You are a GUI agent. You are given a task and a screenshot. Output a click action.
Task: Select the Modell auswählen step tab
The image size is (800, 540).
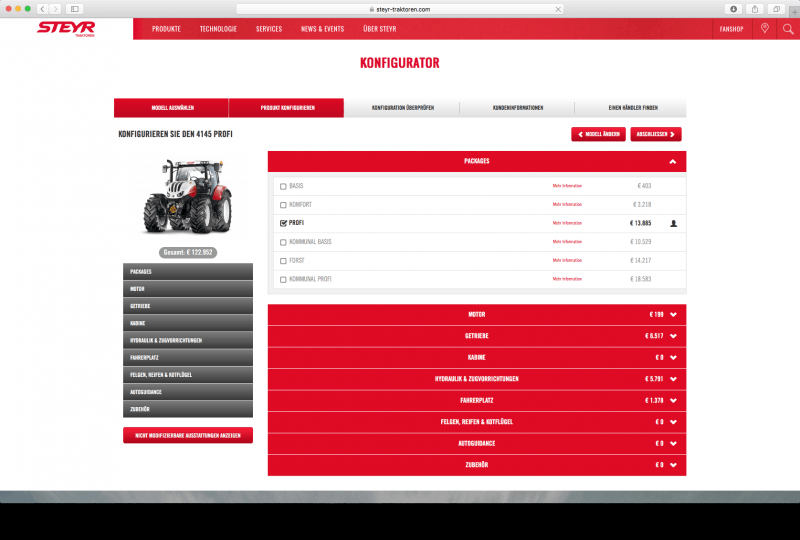(171, 108)
